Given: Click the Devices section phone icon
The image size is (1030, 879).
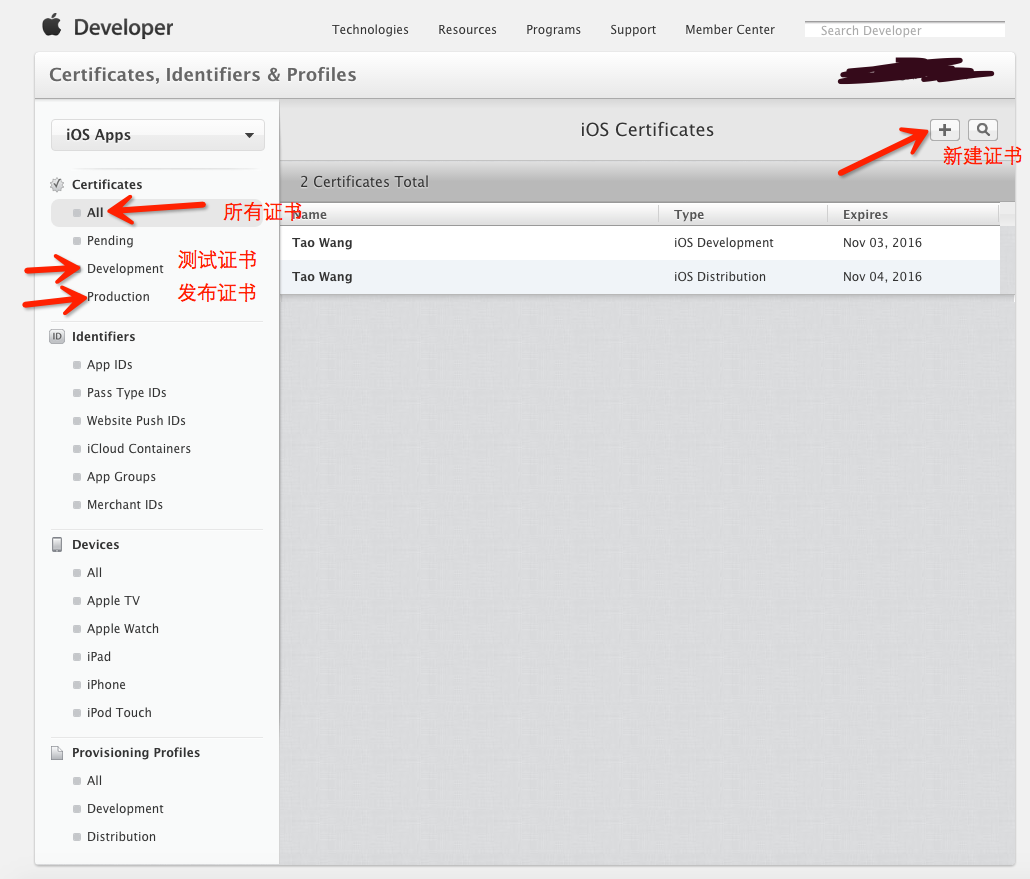Looking at the screenshot, I should [x=57, y=545].
